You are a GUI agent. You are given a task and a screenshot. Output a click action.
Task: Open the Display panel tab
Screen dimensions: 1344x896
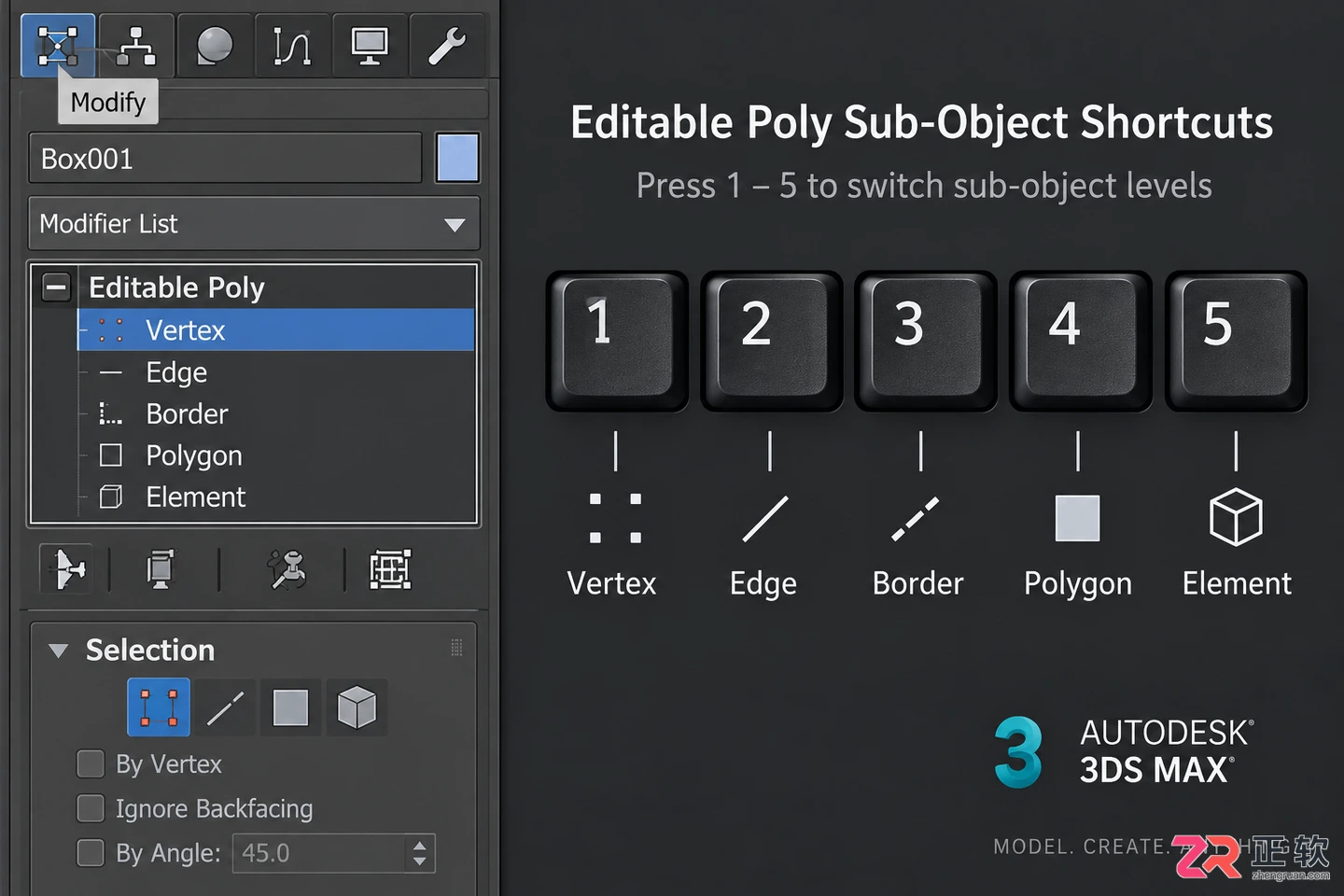pos(370,45)
